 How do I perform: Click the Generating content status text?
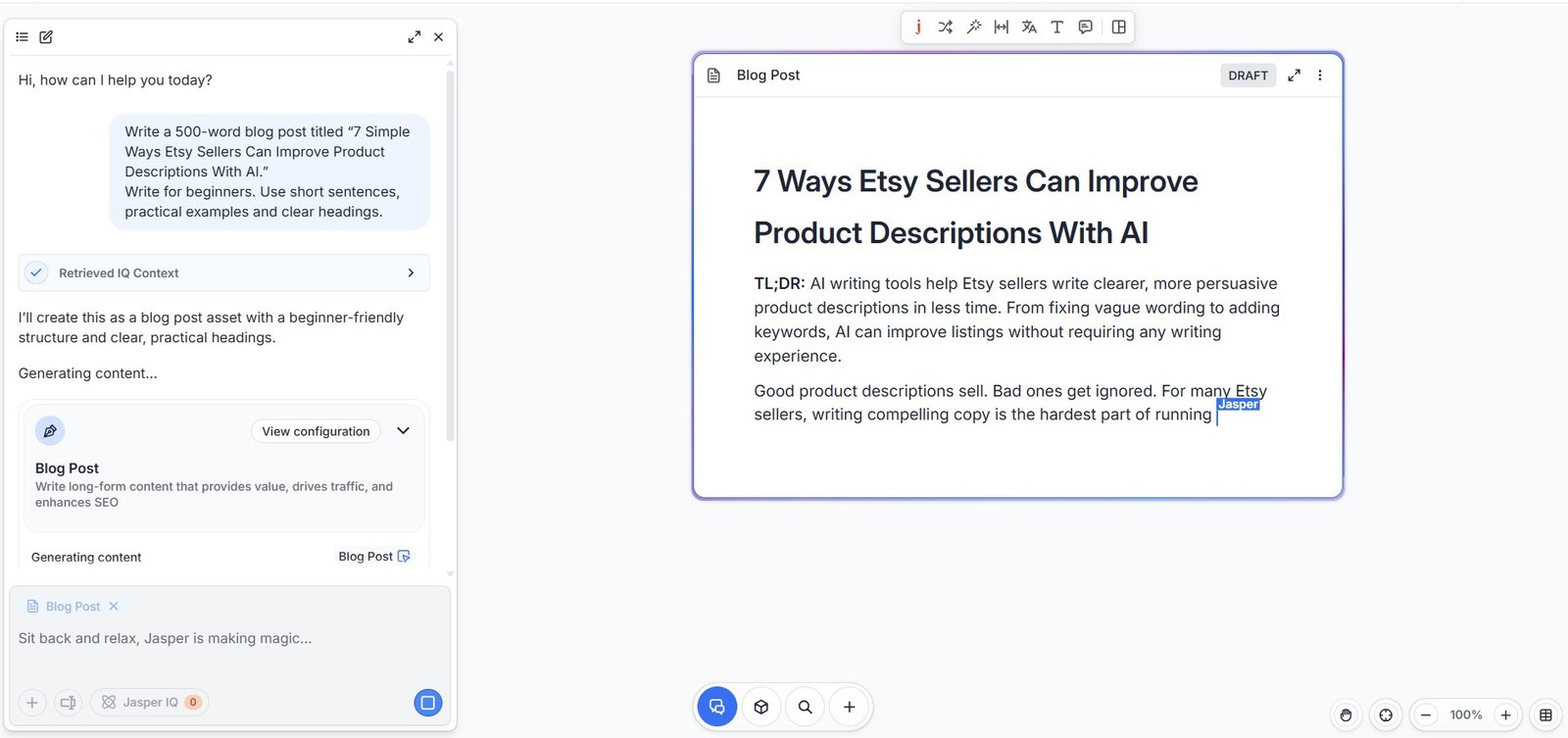[86, 558]
